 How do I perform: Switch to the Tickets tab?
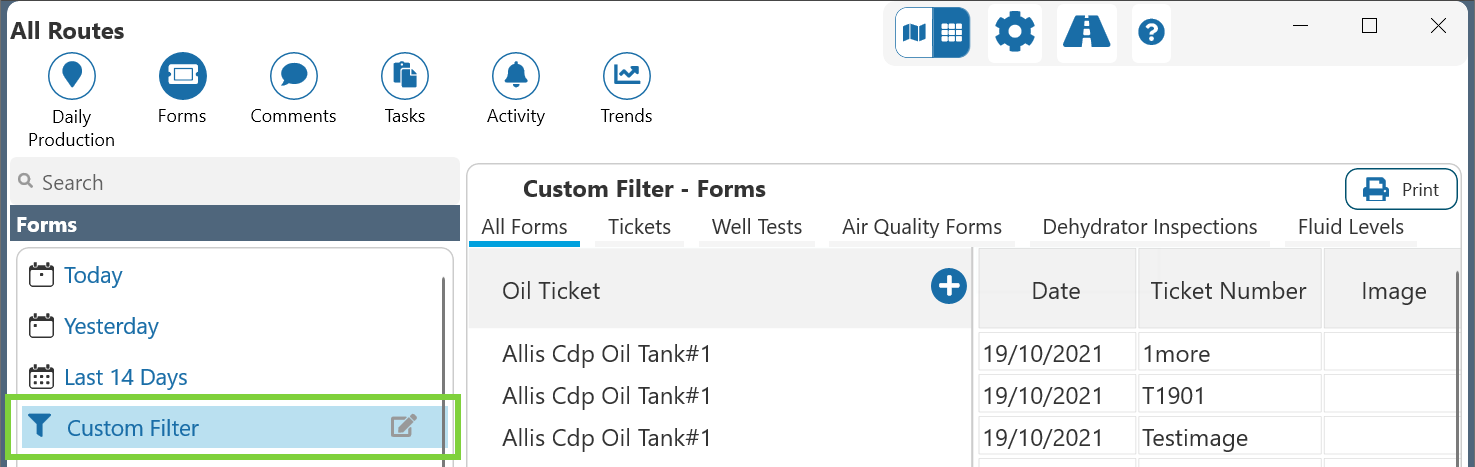click(x=639, y=227)
